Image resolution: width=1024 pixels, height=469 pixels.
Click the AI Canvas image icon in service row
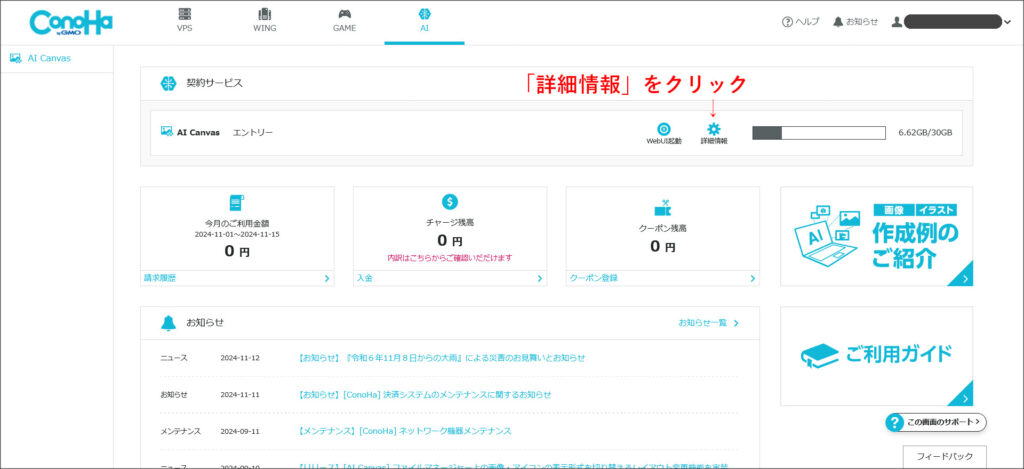(167, 131)
